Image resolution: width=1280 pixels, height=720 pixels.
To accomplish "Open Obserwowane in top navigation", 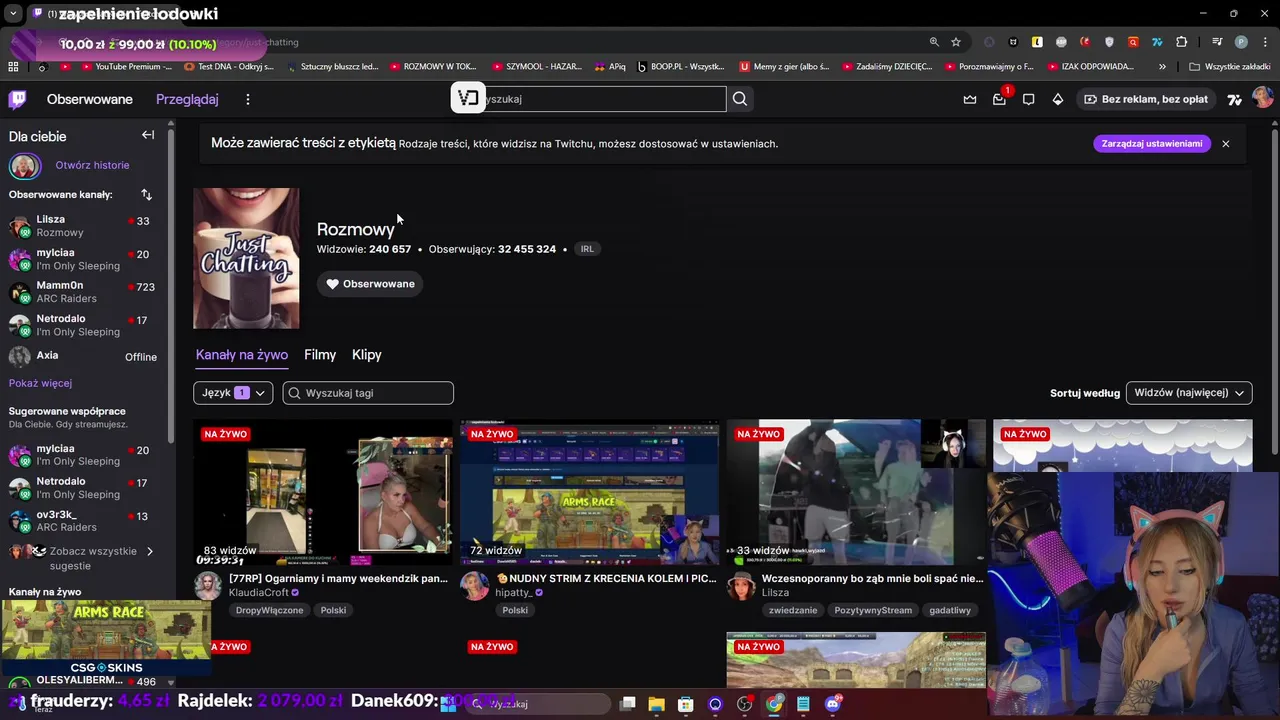I will click(90, 99).
